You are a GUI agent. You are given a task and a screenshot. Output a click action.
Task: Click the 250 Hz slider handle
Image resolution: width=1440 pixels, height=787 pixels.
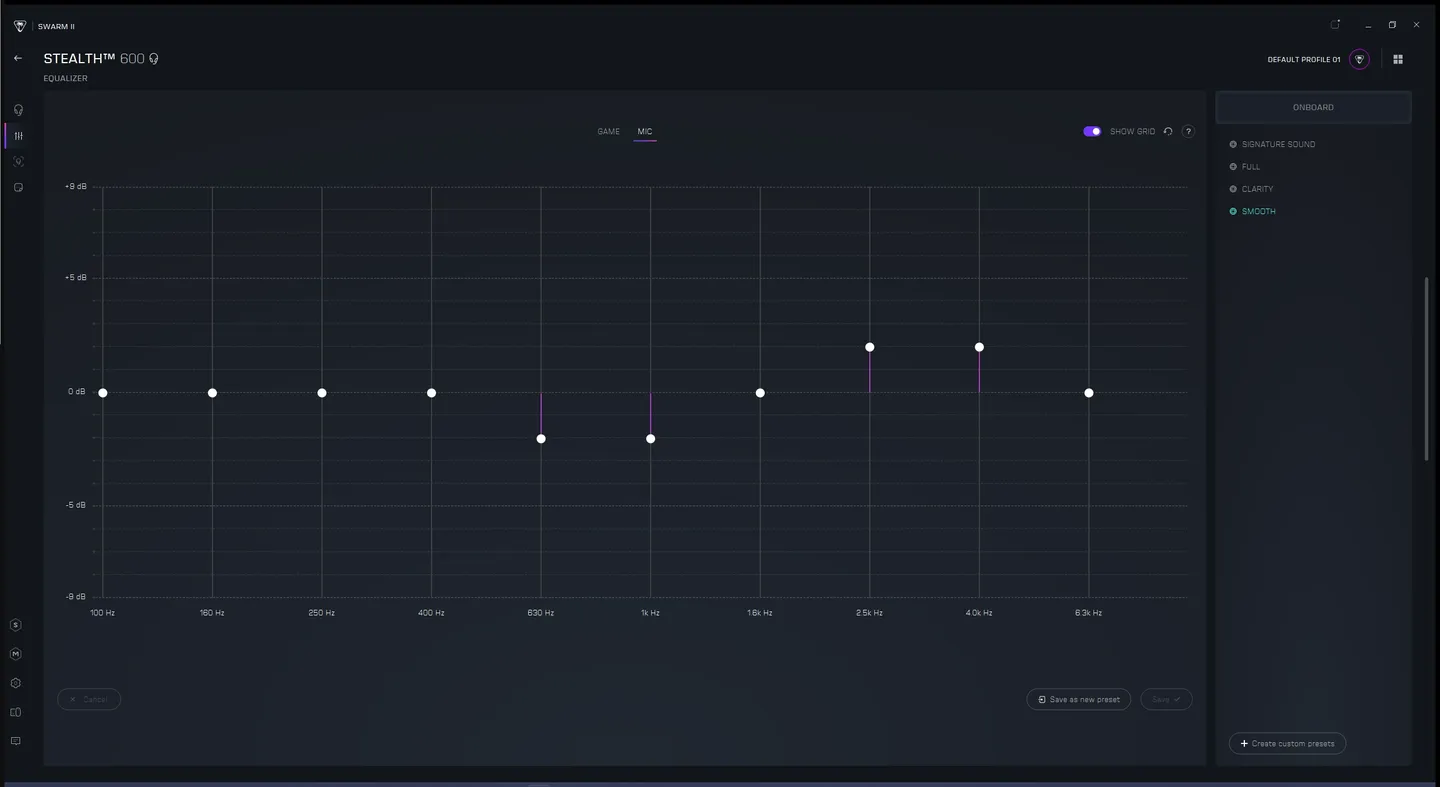(322, 393)
